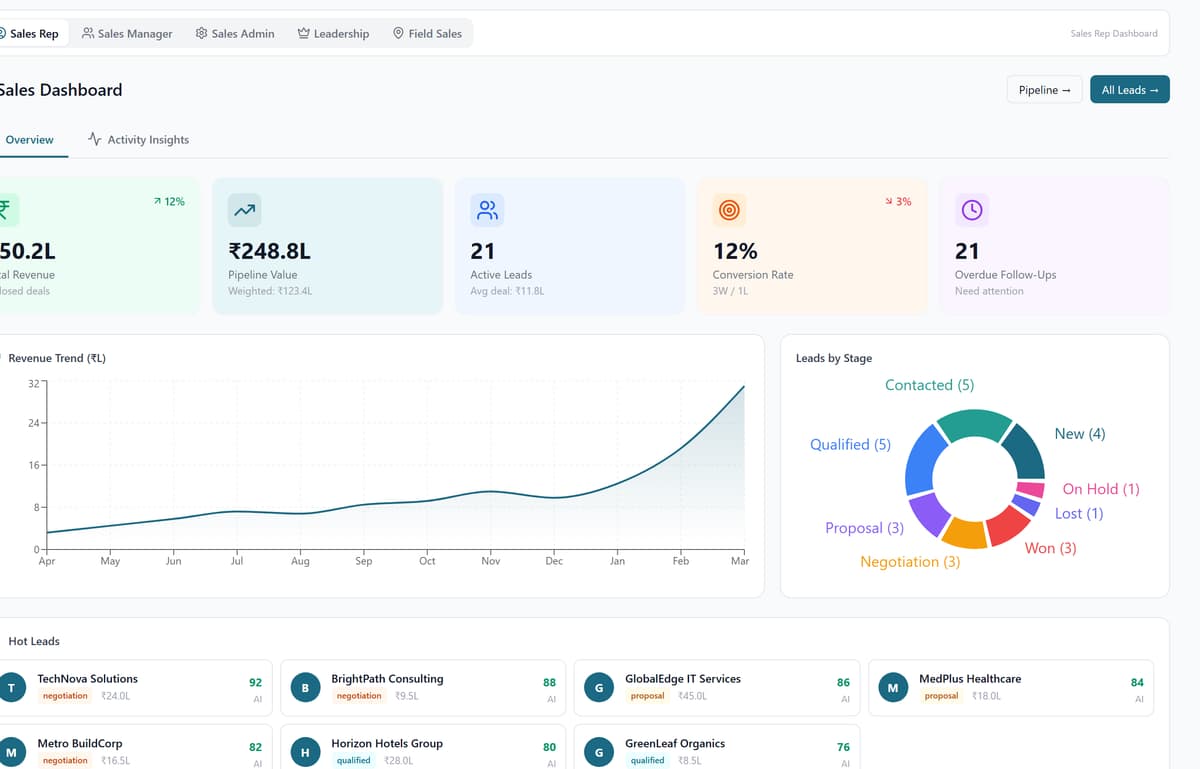Click the 3W / 1L text
Image resolution: width=1200 pixels, height=769 pixels.
(x=730, y=291)
